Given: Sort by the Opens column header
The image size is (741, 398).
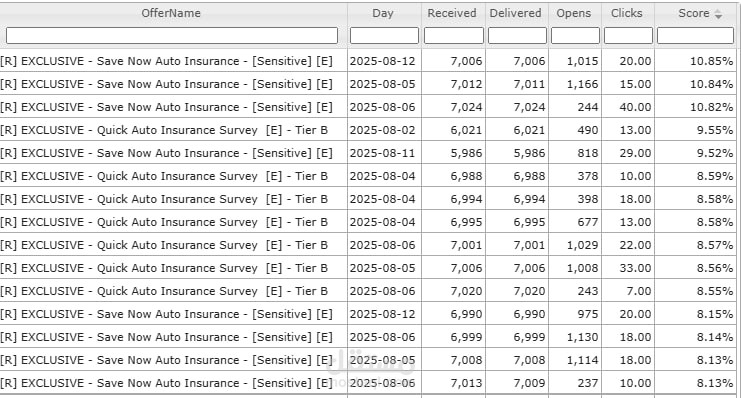Looking at the screenshot, I should [x=574, y=13].
